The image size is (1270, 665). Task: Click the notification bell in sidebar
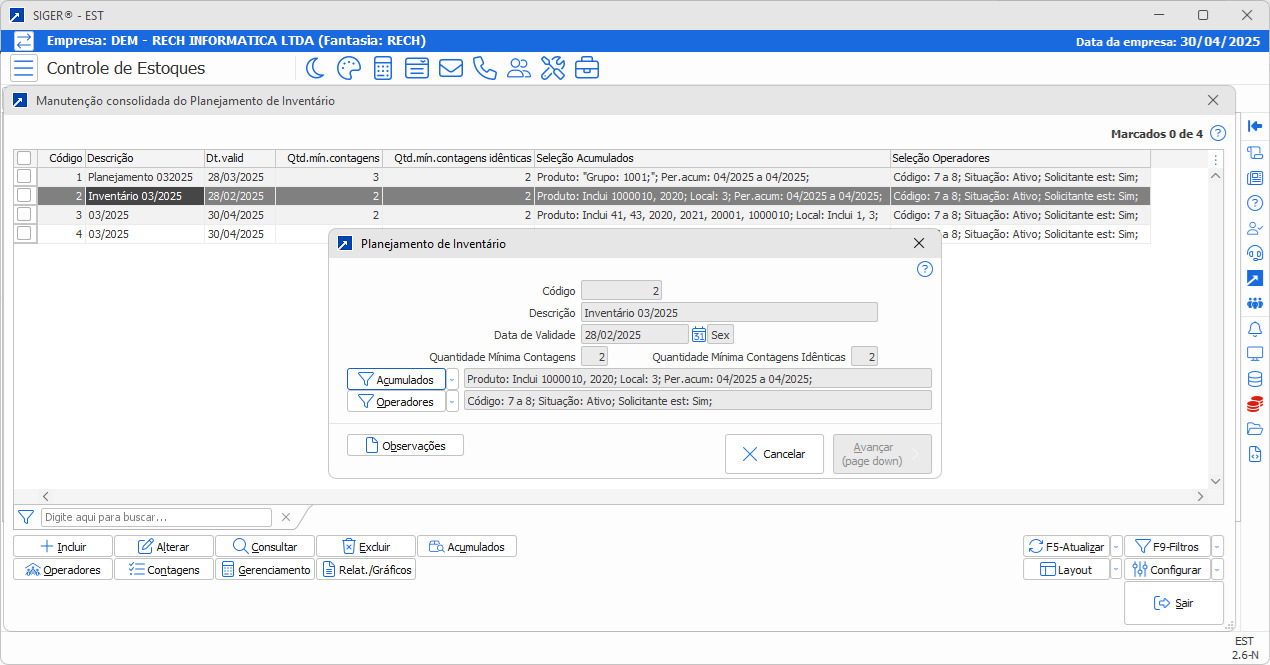[1255, 329]
